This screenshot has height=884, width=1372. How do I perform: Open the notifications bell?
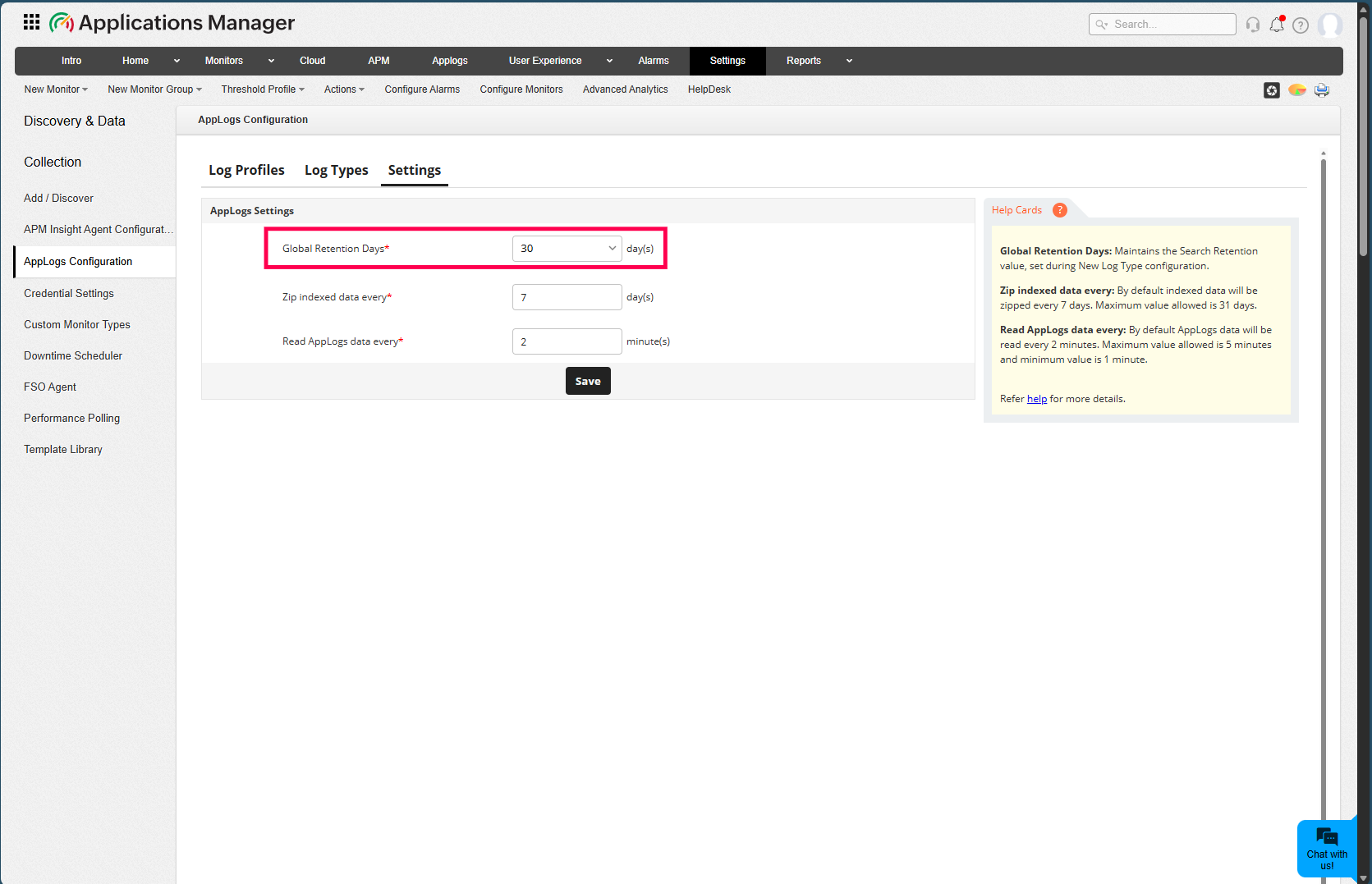pos(1277,25)
